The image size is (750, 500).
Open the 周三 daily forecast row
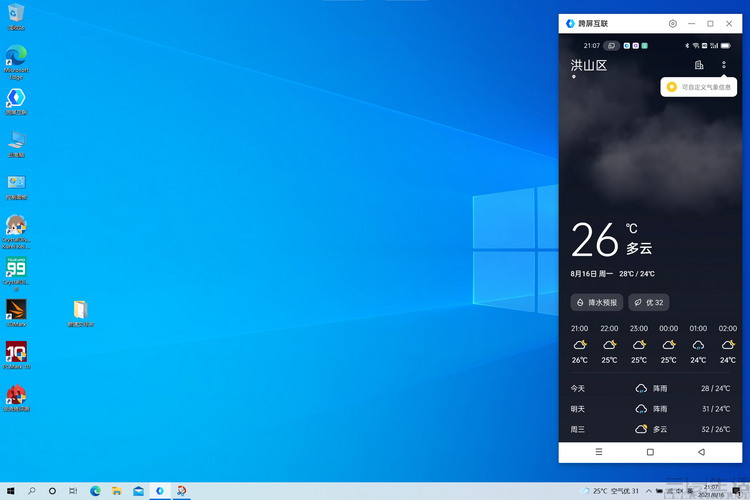tap(651, 429)
